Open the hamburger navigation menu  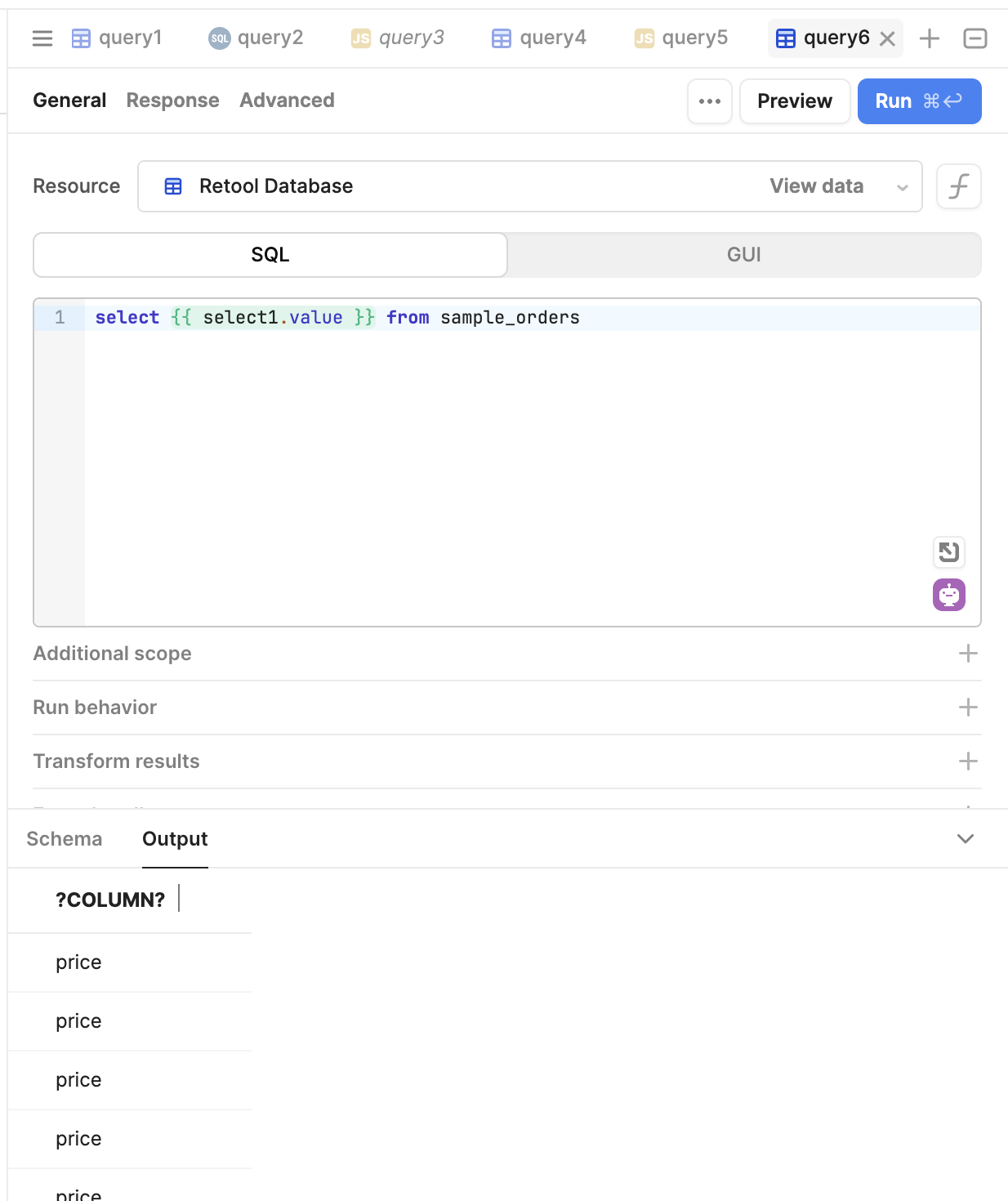pos(42,38)
